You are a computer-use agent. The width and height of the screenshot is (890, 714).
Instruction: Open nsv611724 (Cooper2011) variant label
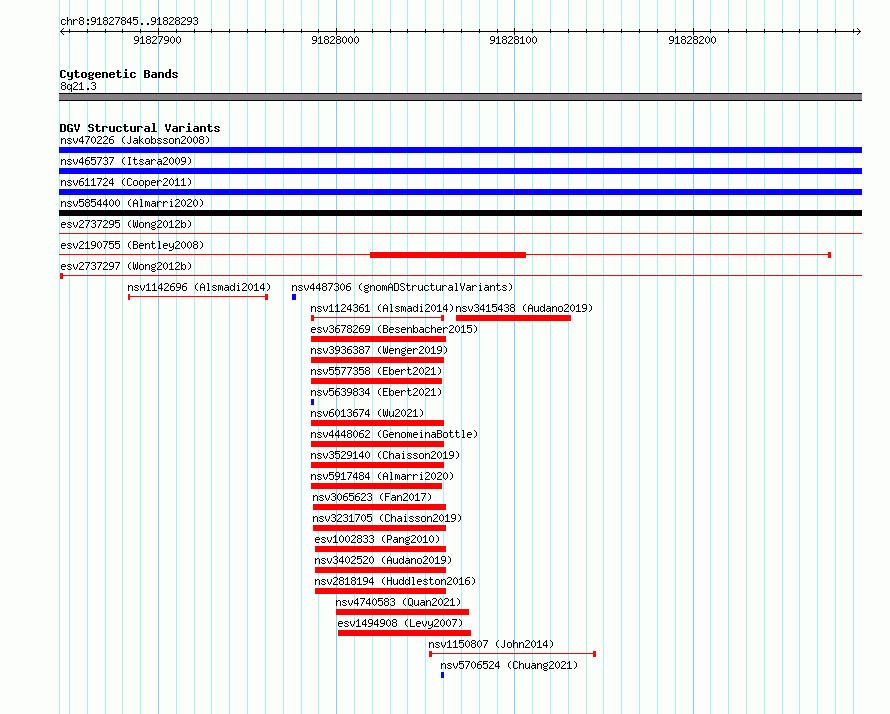click(126, 182)
